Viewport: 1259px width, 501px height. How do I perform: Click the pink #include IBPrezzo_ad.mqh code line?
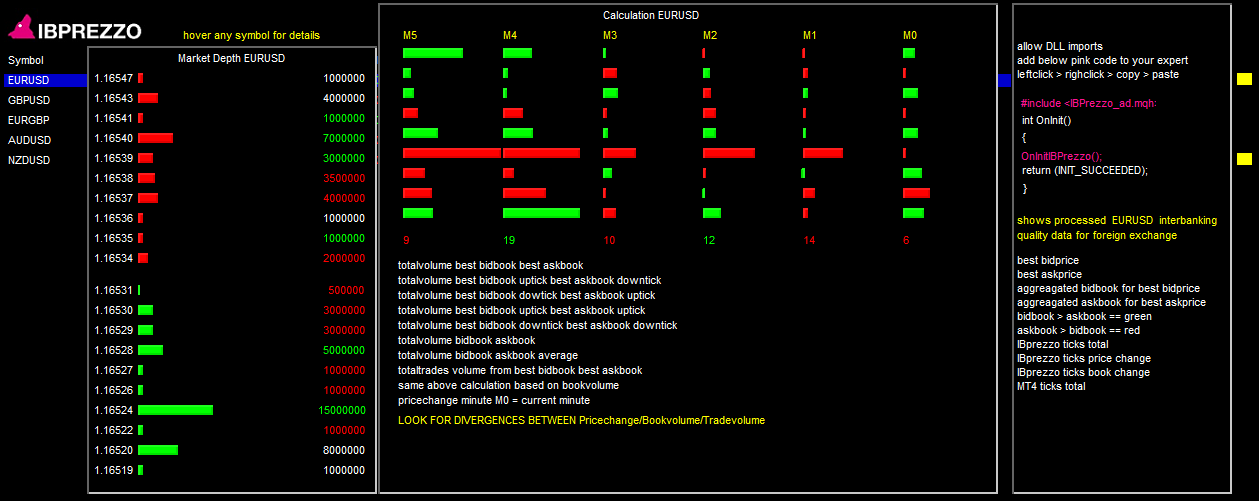point(1090,103)
